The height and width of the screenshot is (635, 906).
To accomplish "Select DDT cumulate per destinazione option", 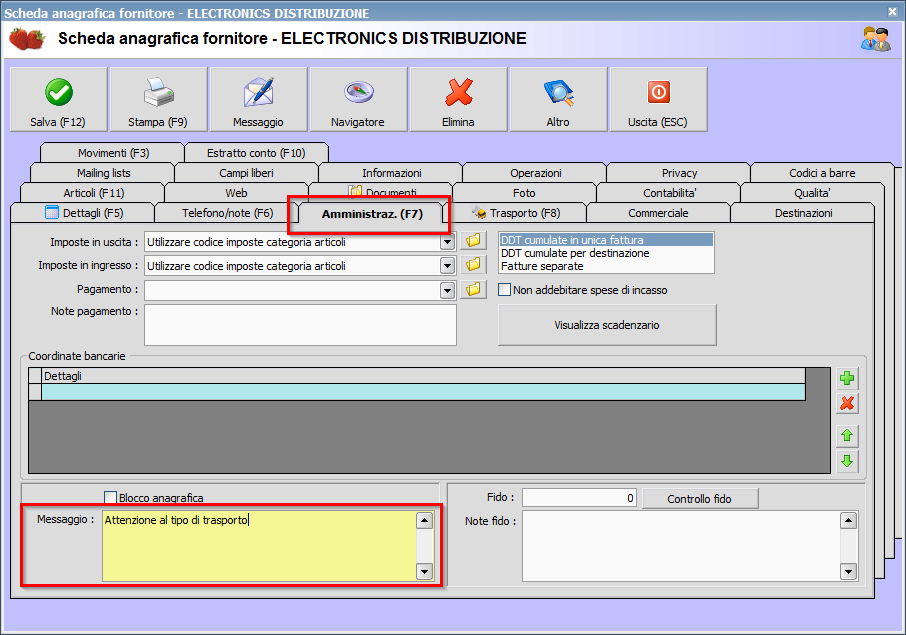I will point(606,252).
